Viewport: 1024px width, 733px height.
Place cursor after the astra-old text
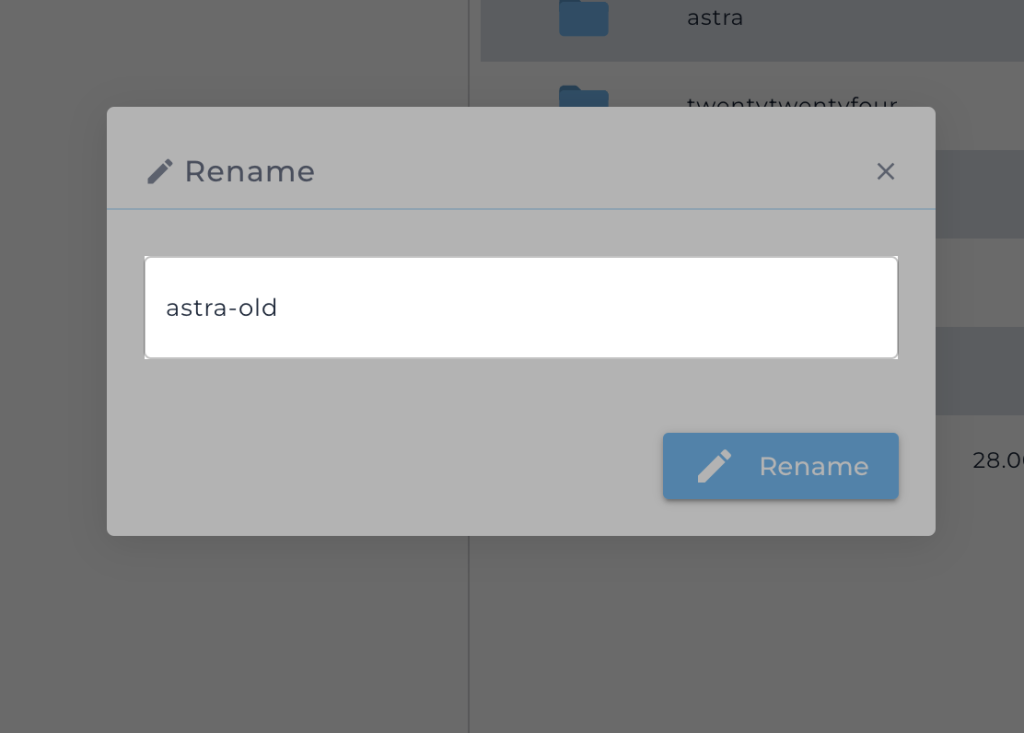[x=278, y=308]
